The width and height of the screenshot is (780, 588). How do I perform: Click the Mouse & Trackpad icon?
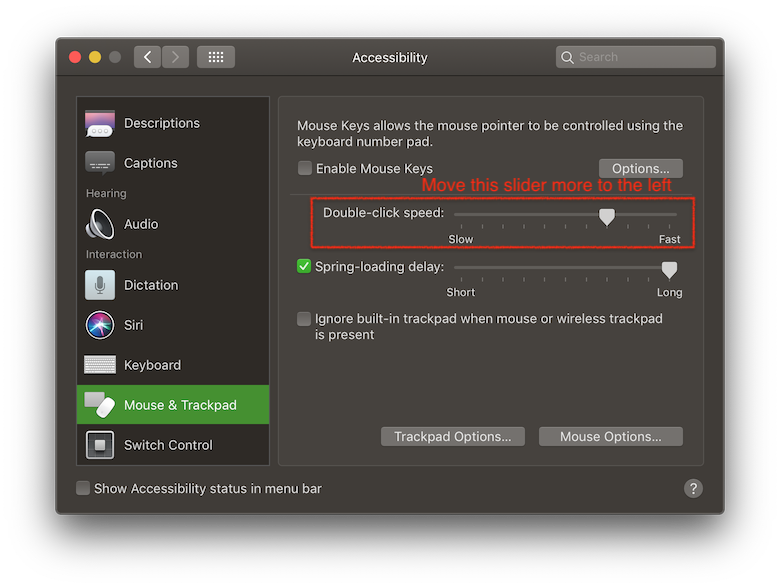coord(100,405)
